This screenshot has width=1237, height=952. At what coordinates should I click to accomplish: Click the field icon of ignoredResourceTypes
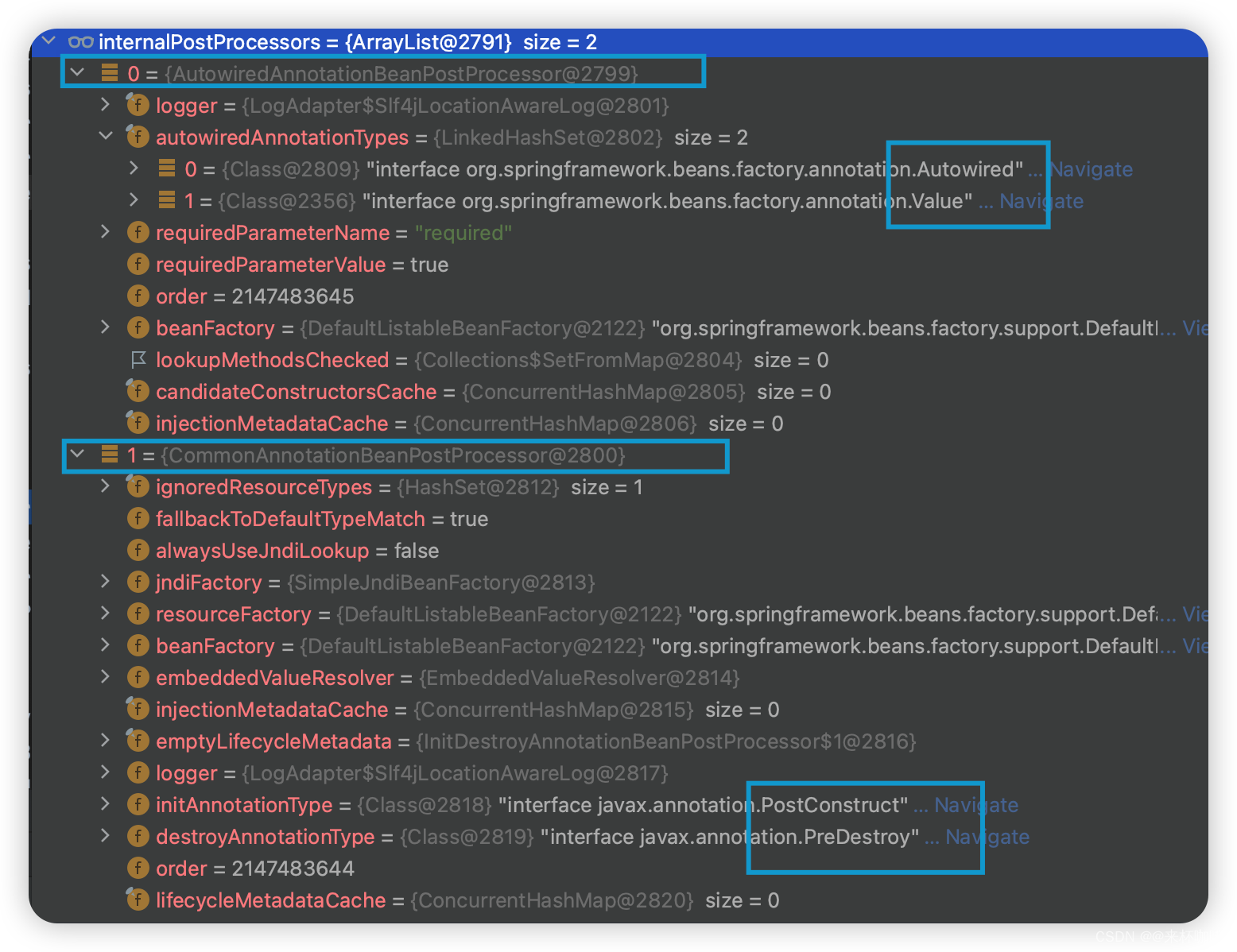(138, 486)
